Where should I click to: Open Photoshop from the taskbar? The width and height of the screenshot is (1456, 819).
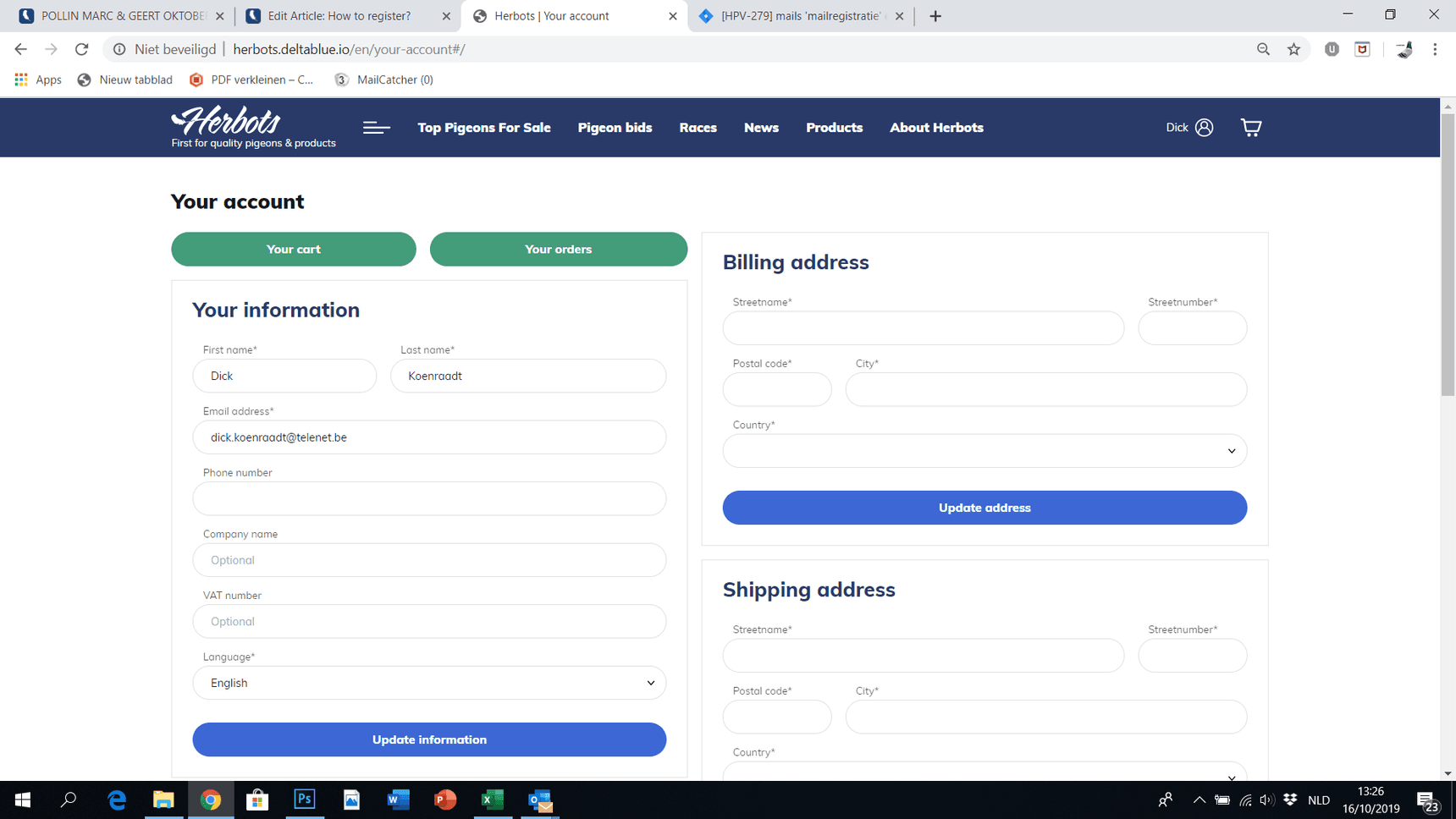[x=305, y=800]
